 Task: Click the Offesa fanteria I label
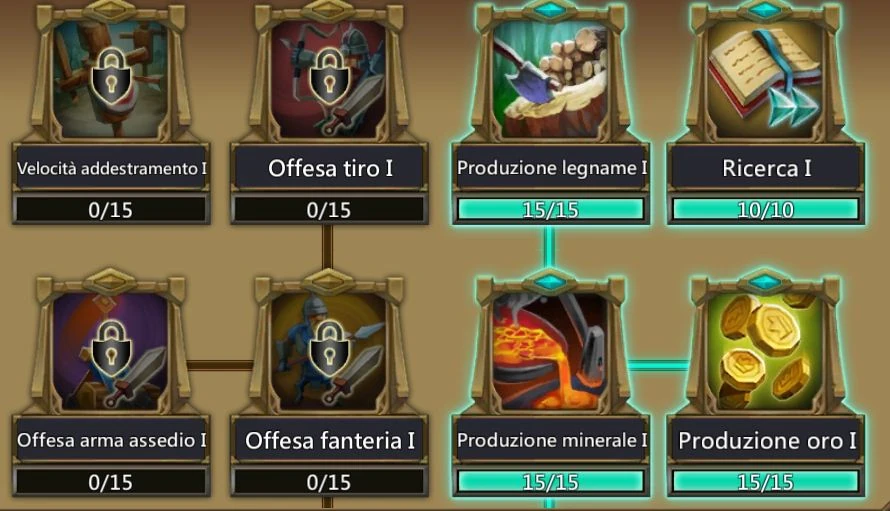click(330, 441)
